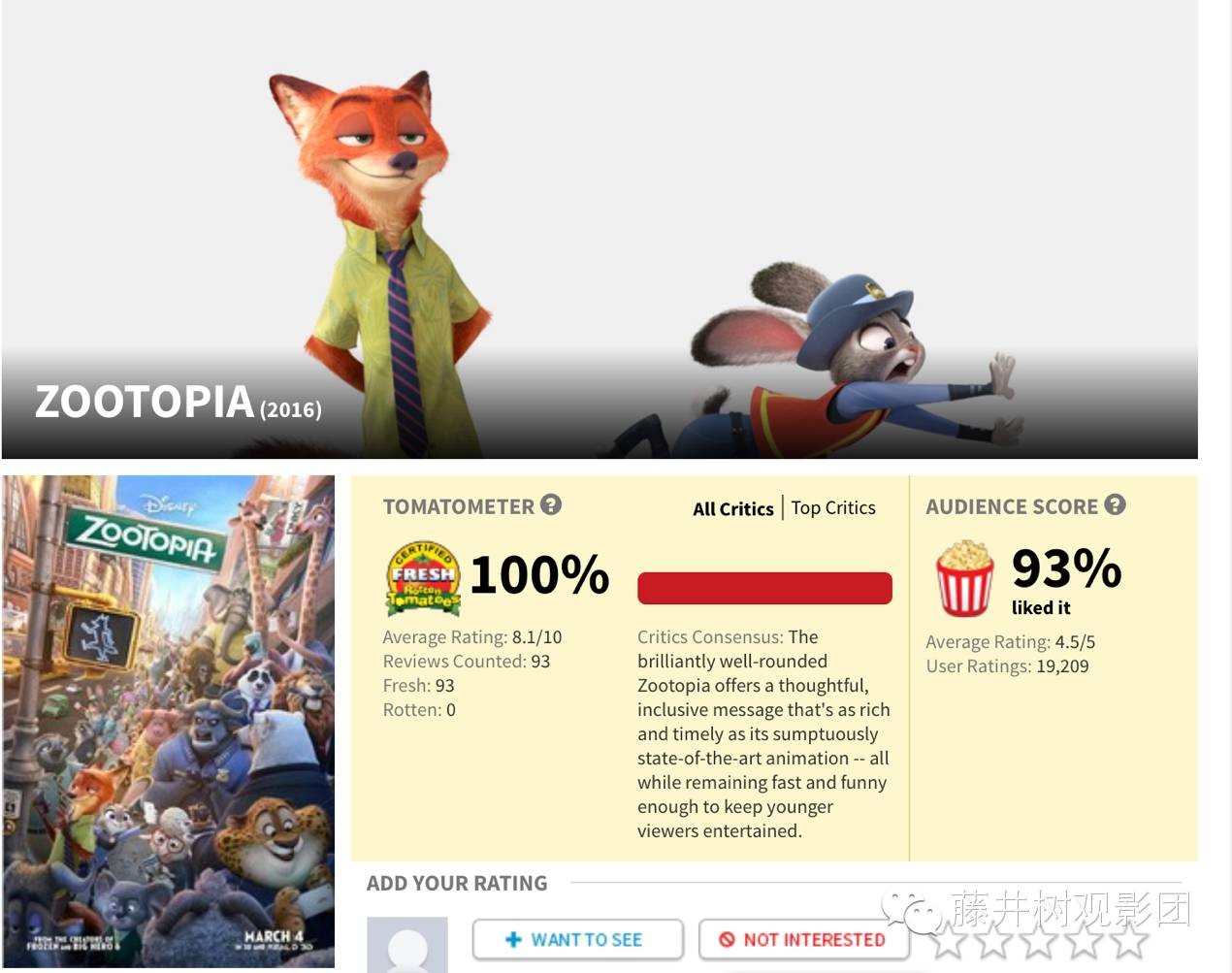This screenshot has width=1232, height=973.
Task: Click the red Tomatometer progress bar
Action: [x=764, y=589]
